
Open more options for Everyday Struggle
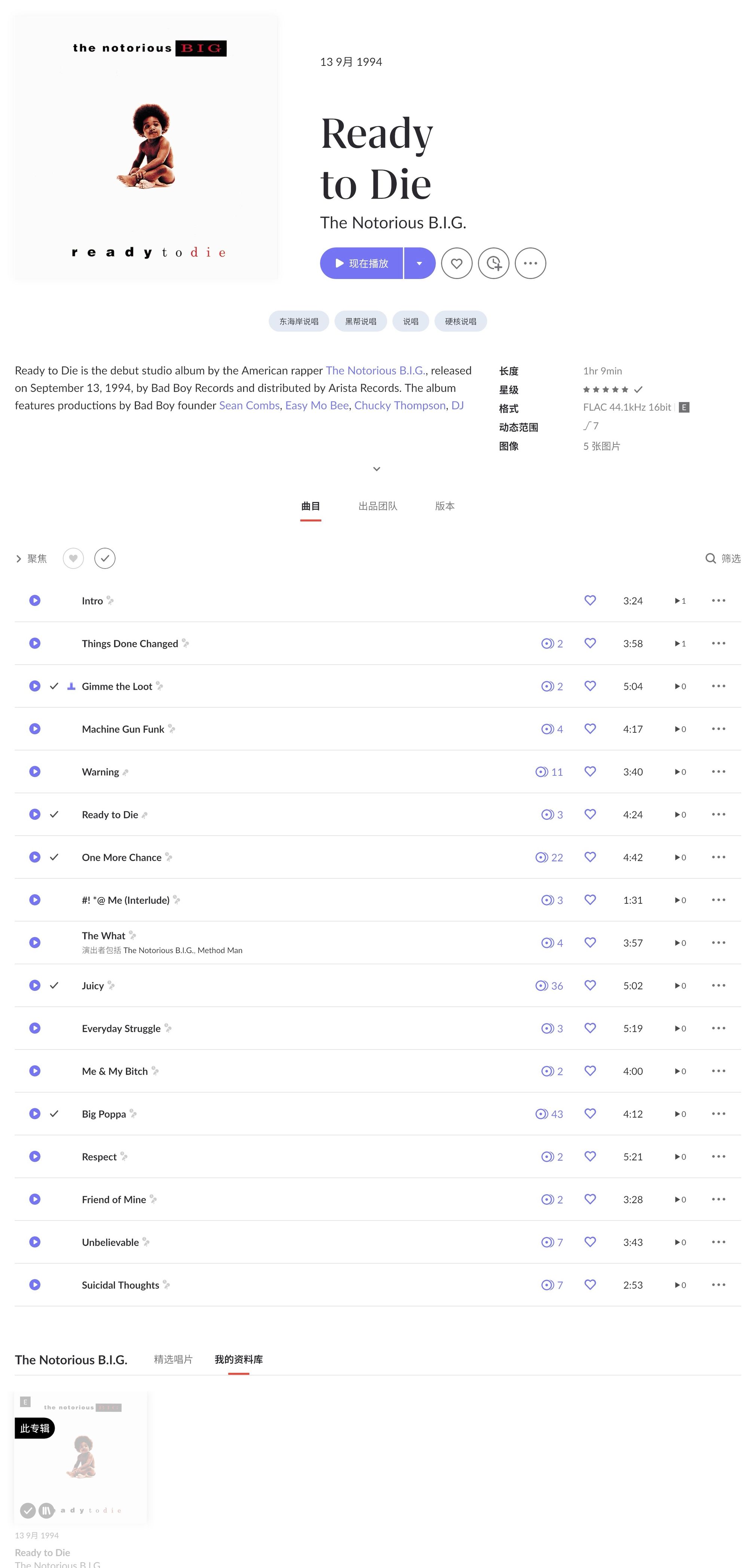pyautogui.click(x=718, y=1028)
